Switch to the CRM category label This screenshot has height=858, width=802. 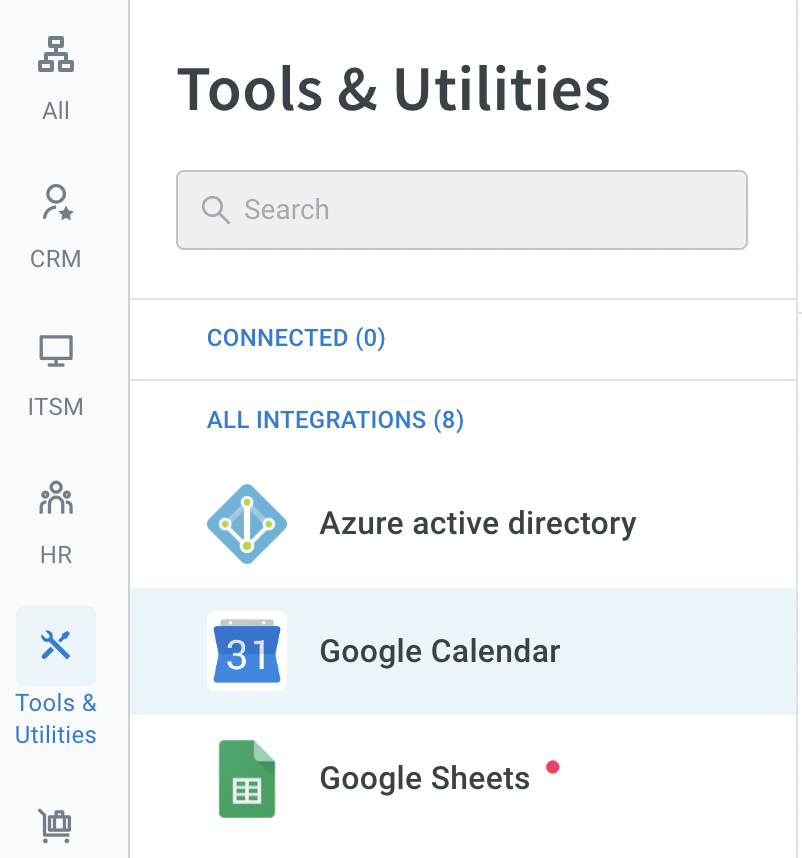tap(56, 259)
